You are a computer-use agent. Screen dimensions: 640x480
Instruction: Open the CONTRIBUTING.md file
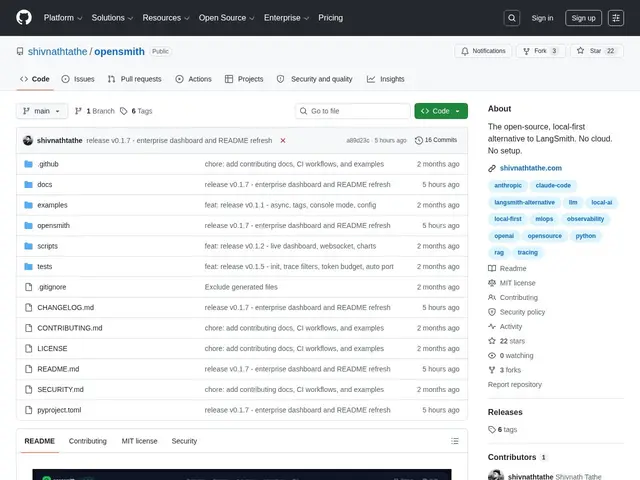70,328
